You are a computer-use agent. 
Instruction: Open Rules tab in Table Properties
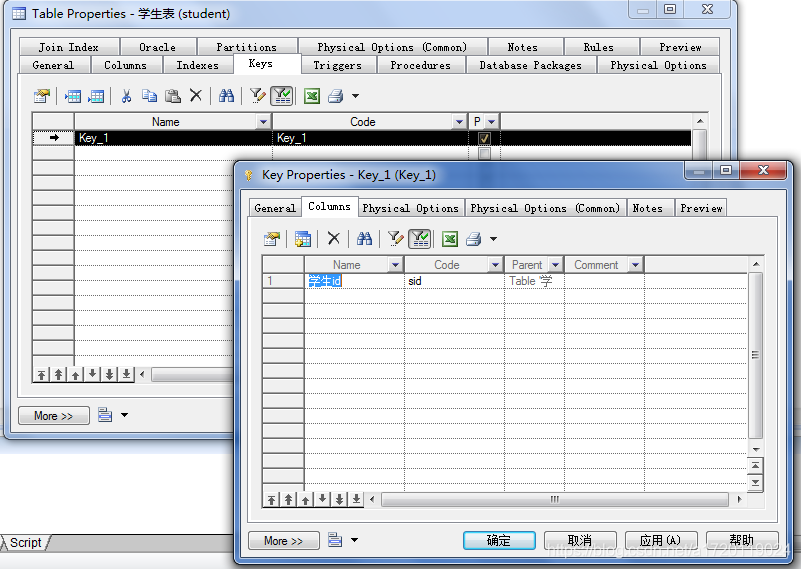coord(599,47)
